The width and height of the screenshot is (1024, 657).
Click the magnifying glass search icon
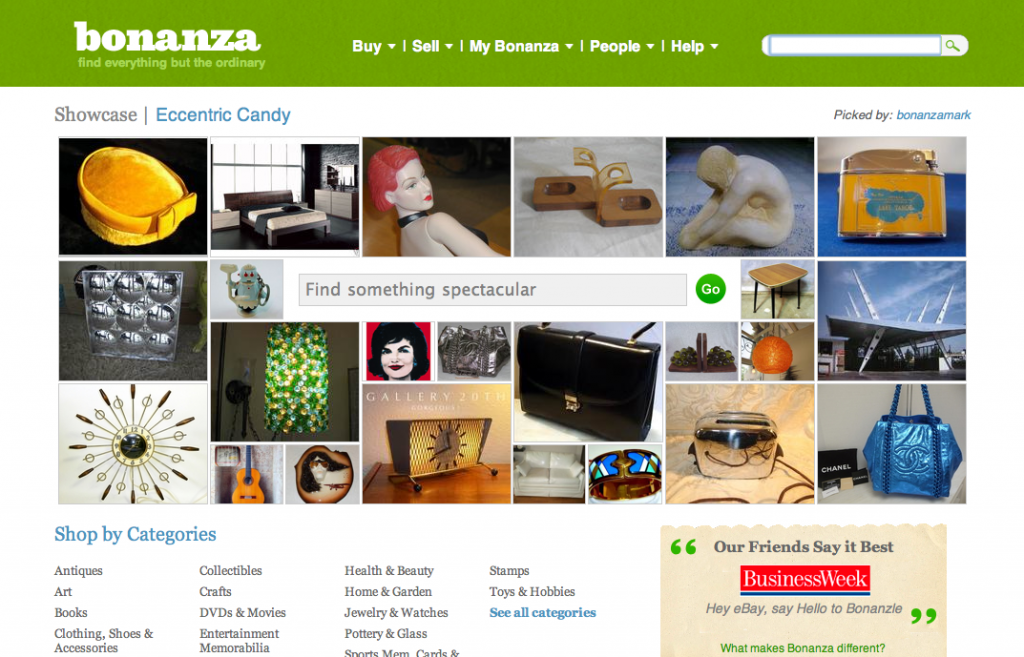tap(953, 46)
